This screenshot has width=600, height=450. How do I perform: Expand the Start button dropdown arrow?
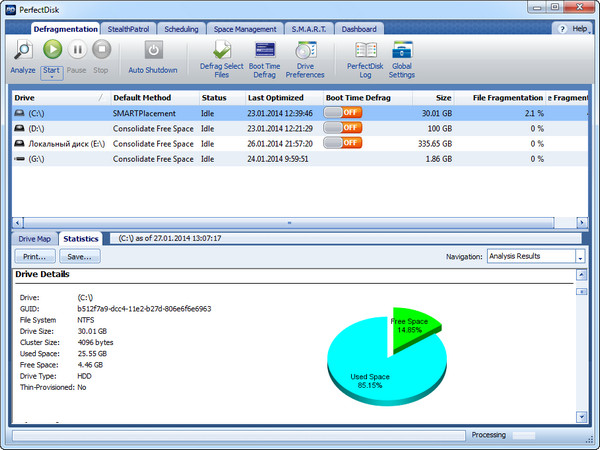tap(52, 78)
